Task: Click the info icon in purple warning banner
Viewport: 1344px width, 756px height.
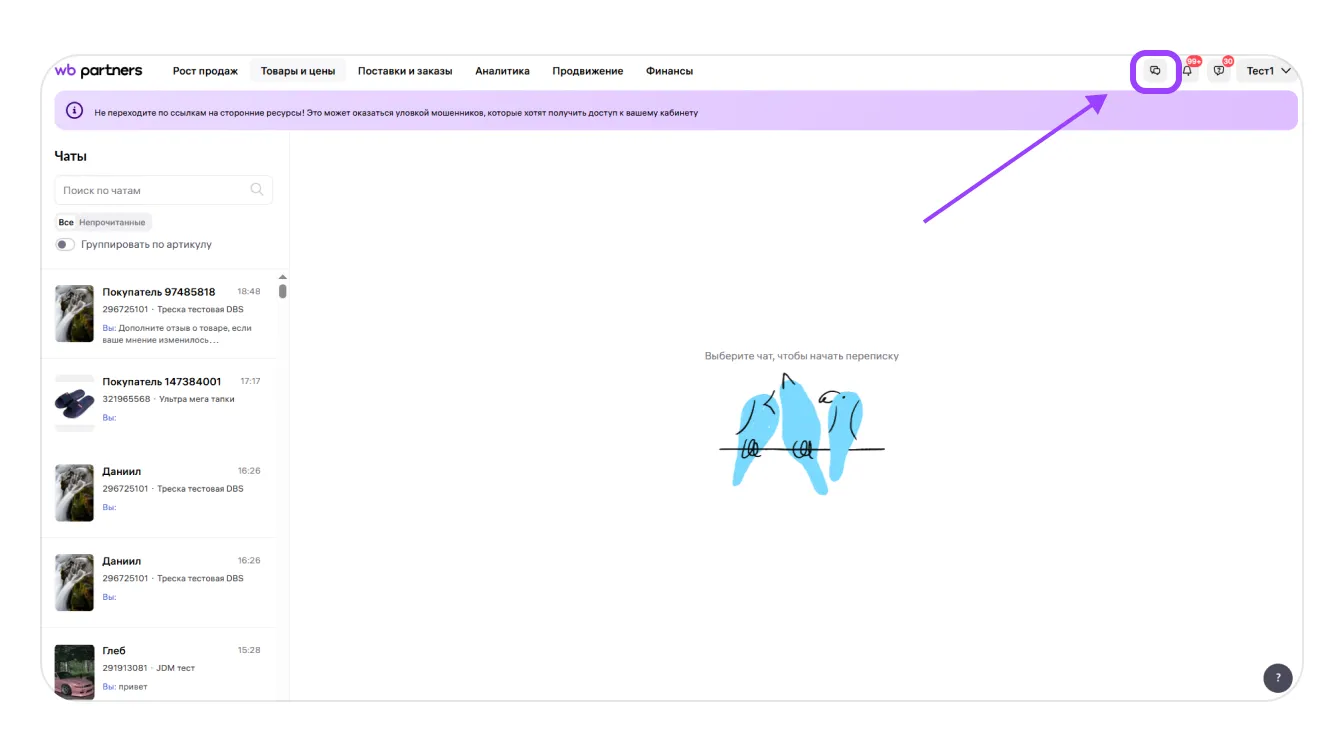Action: 74,111
